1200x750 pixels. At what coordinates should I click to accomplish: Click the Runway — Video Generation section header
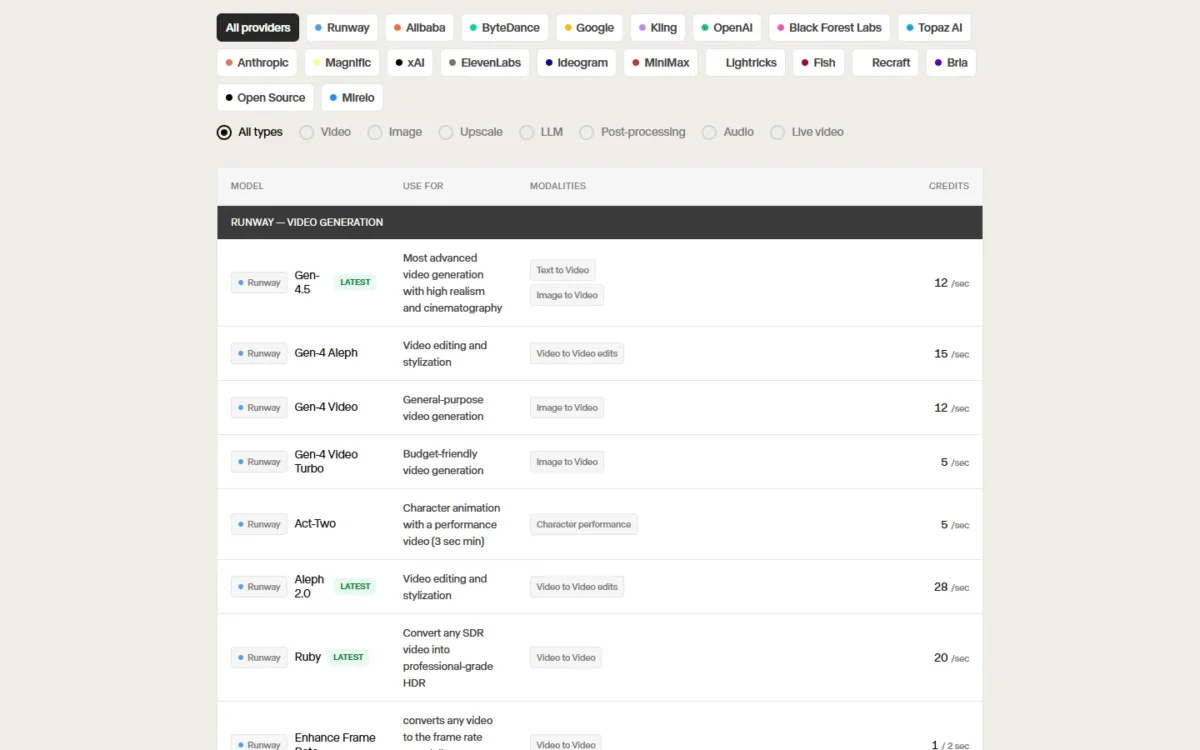coord(600,222)
